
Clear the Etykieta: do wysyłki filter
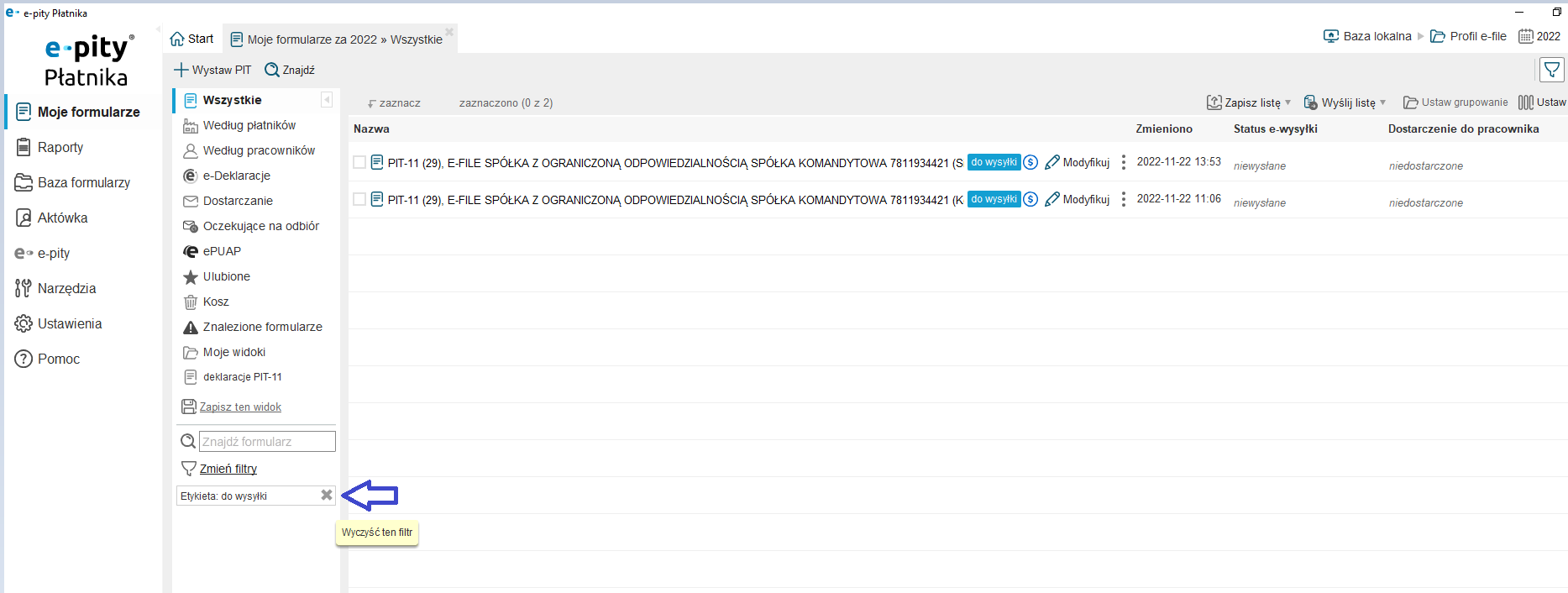coord(327,496)
